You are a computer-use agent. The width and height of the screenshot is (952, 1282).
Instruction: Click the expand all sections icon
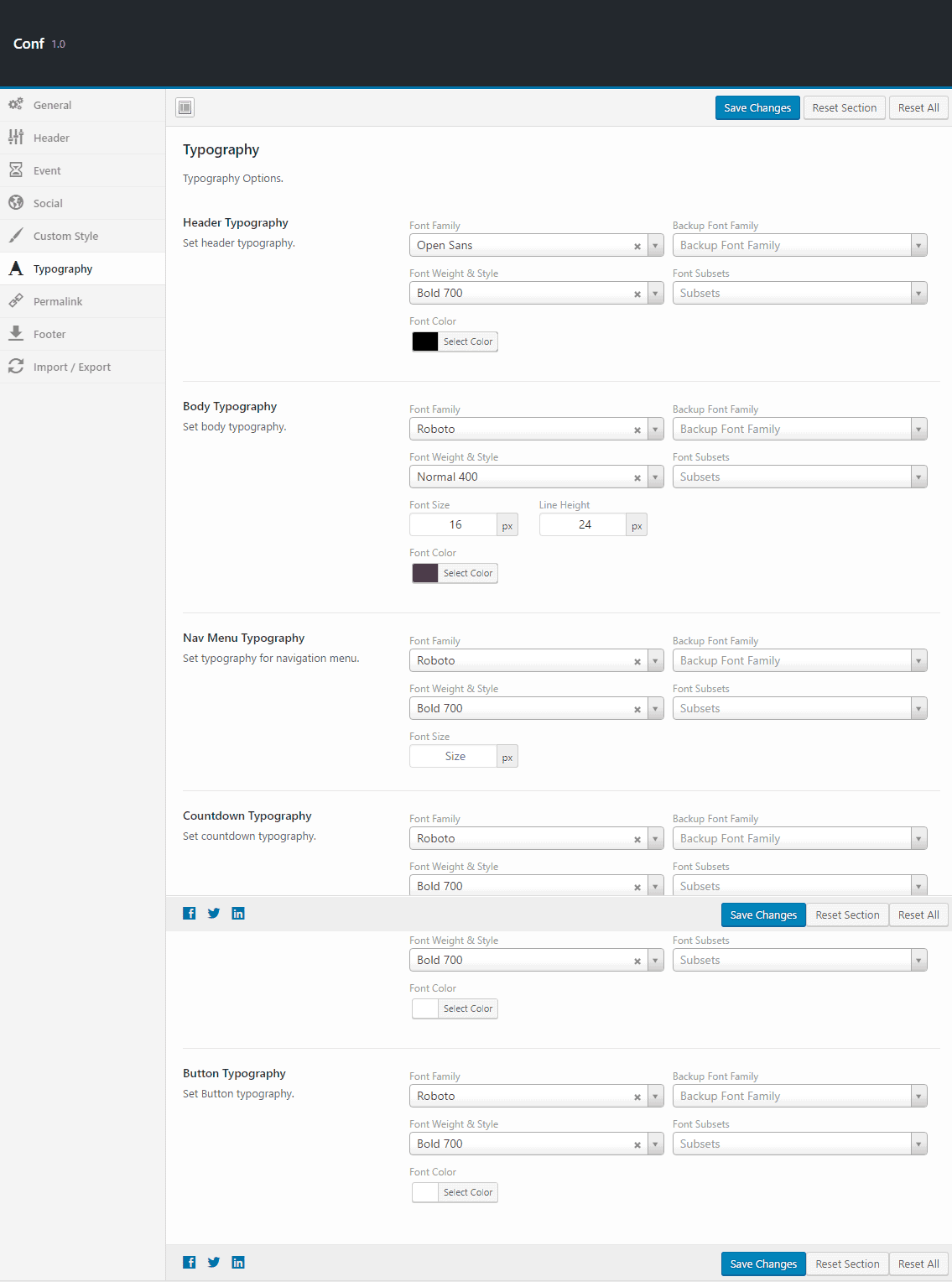coord(185,107)
